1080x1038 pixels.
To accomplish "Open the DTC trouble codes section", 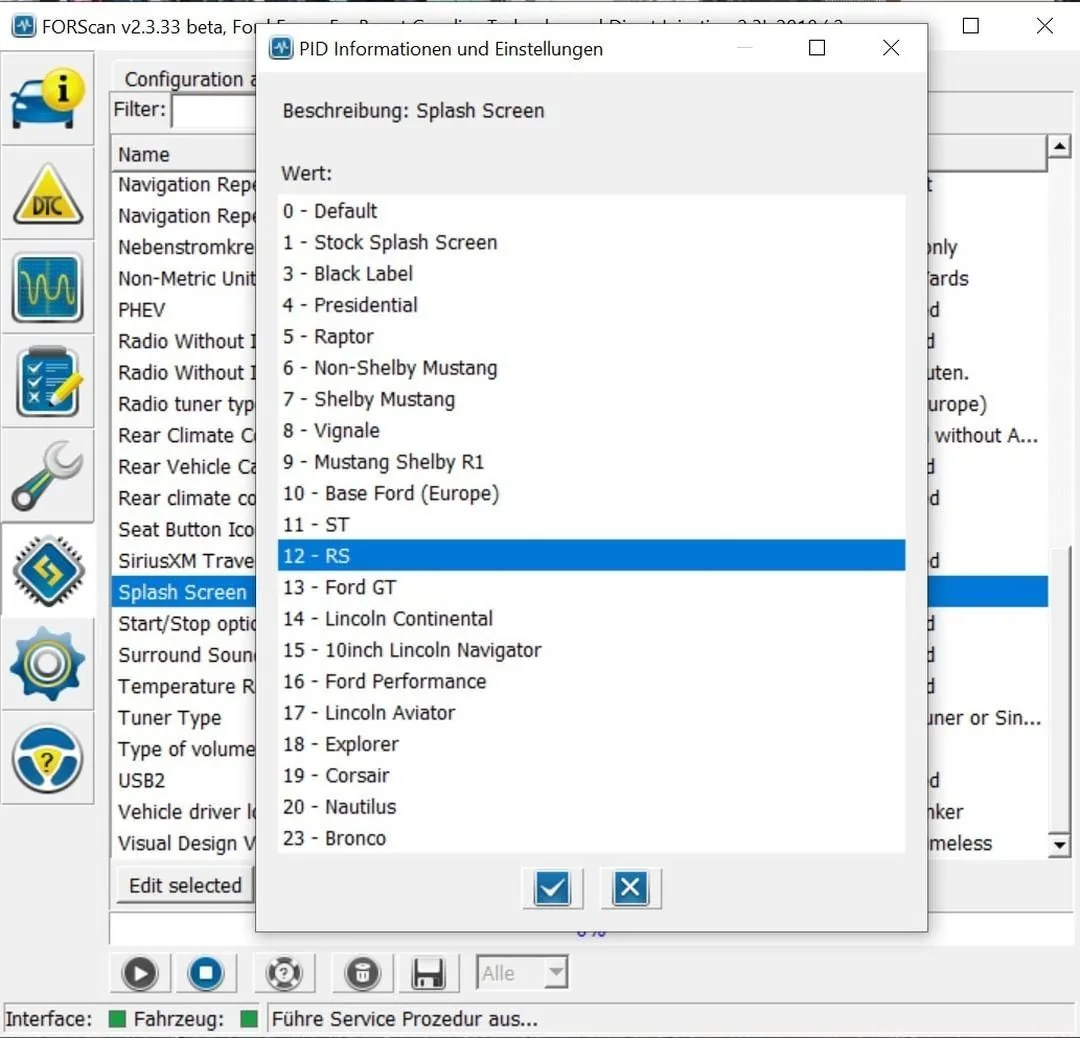I will (x=48, y=194).
